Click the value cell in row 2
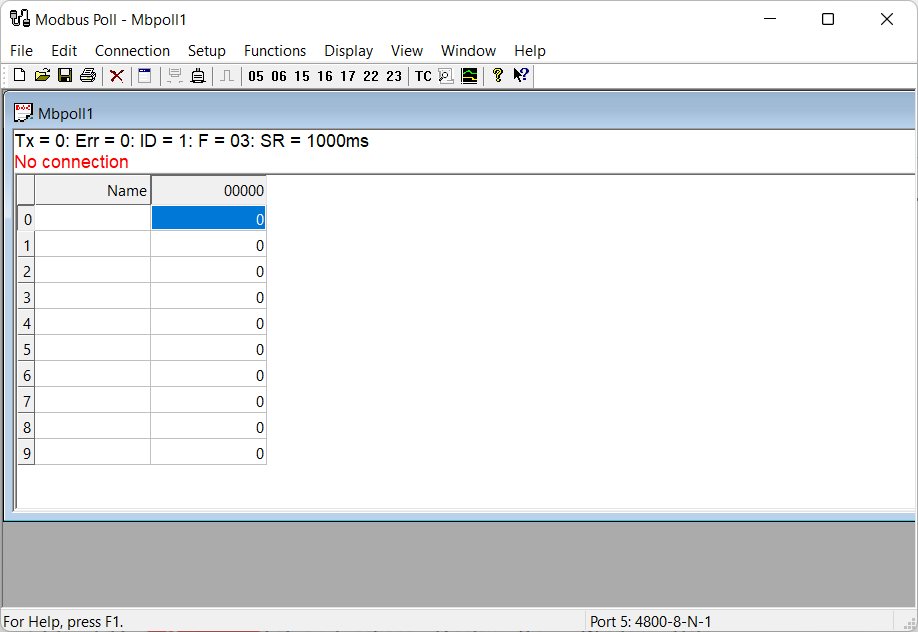This screenshot has height=632, width=918. point(208,270)
